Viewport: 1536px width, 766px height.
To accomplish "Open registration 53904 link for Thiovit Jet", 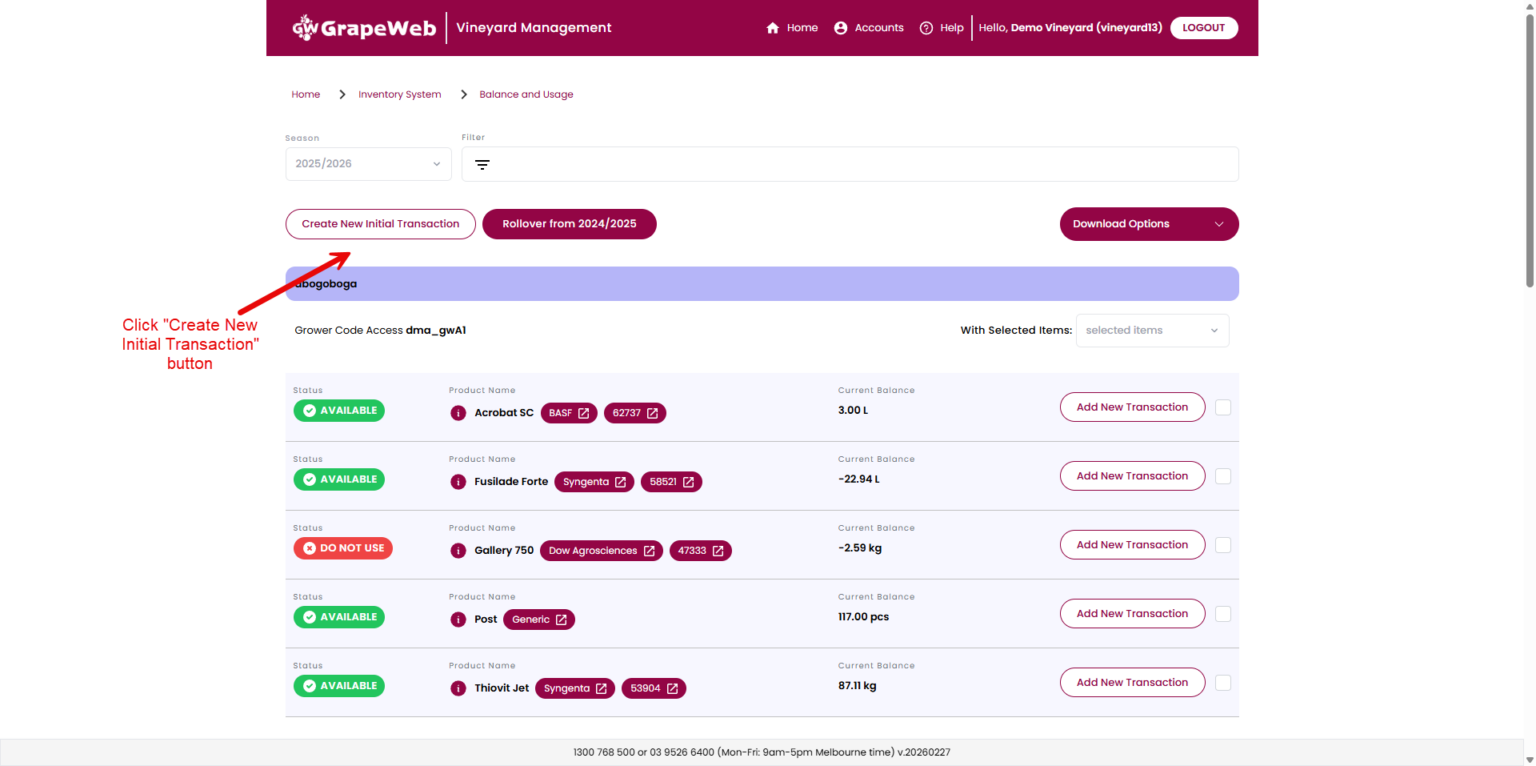I will pos(653,689).
